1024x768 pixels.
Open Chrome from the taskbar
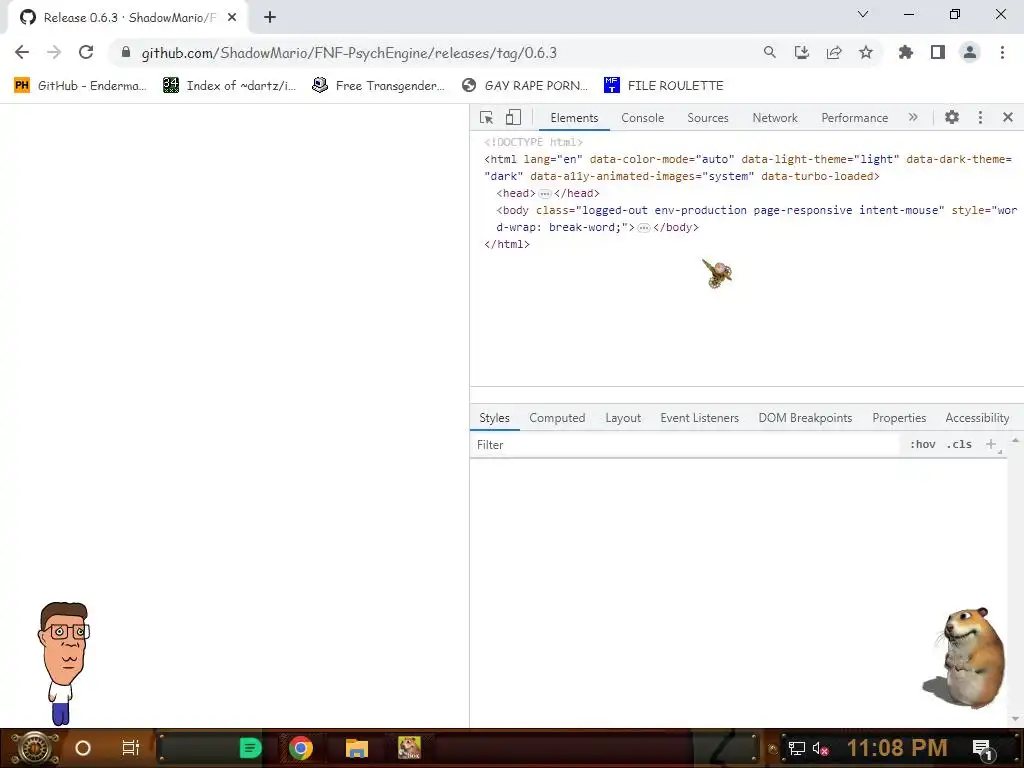(x=301, y=748)
